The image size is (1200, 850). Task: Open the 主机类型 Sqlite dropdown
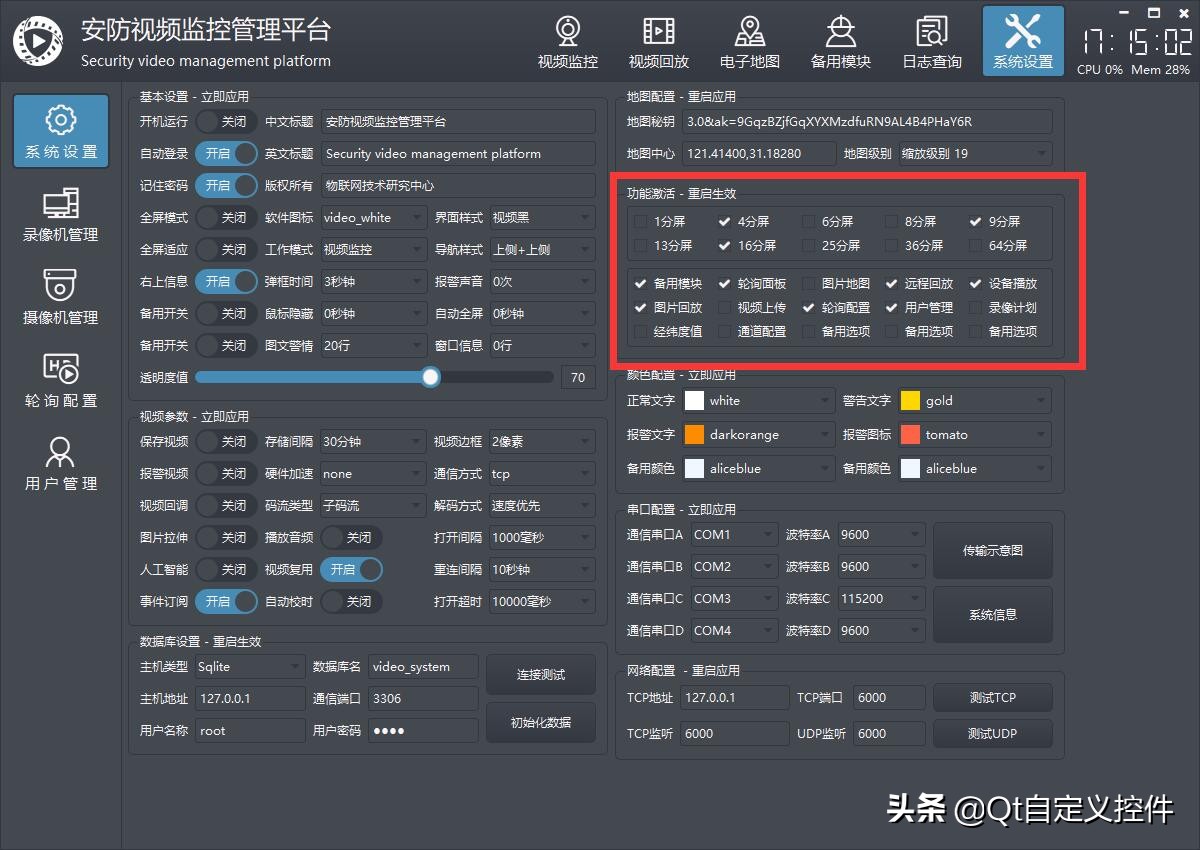(x=248, y=666)
